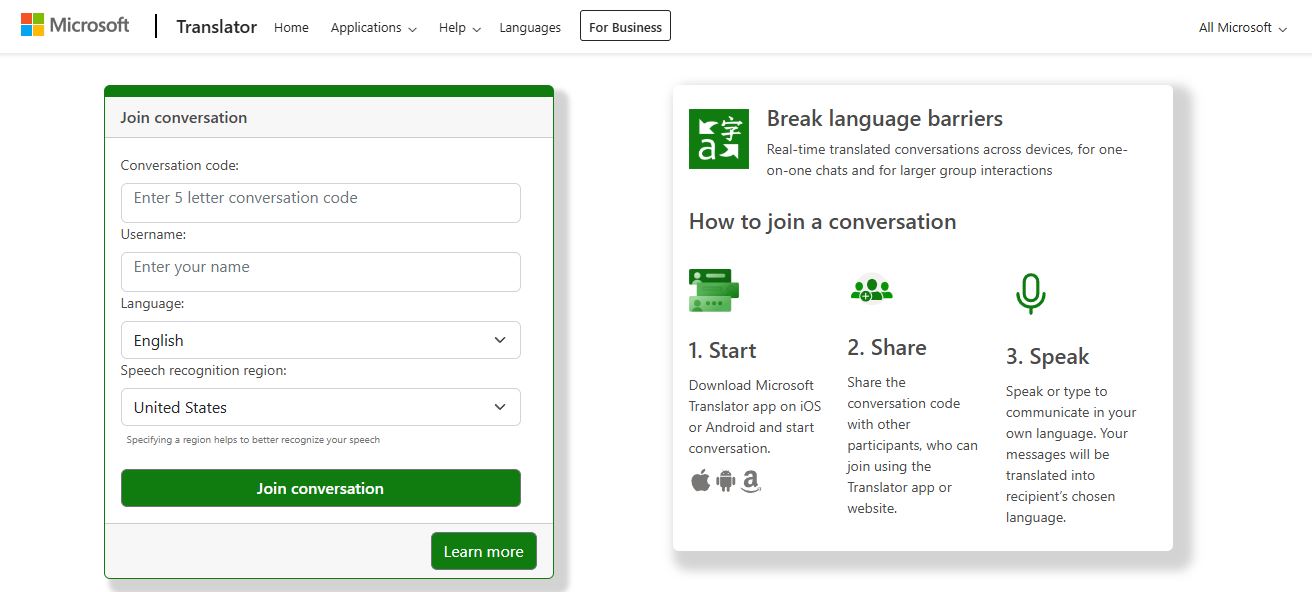
Task: Click the Amazon store icon
Action: 751,481
